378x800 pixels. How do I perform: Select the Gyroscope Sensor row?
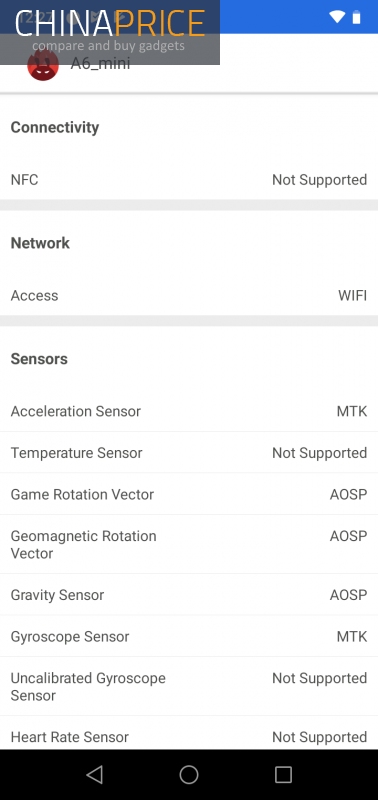pyautogui.click(x=189, y=636)
